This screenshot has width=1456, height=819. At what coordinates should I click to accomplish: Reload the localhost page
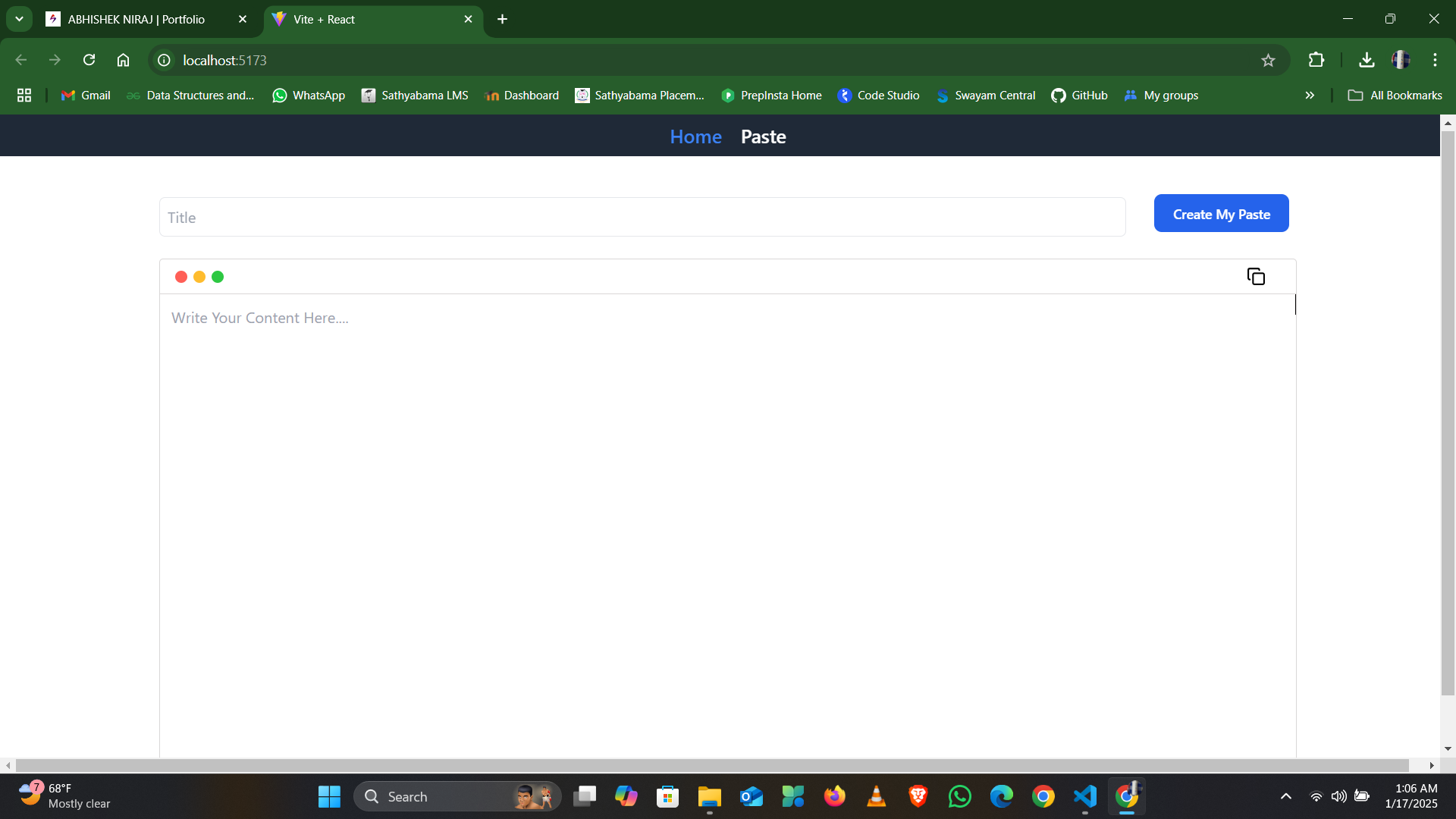click(89, 60)
